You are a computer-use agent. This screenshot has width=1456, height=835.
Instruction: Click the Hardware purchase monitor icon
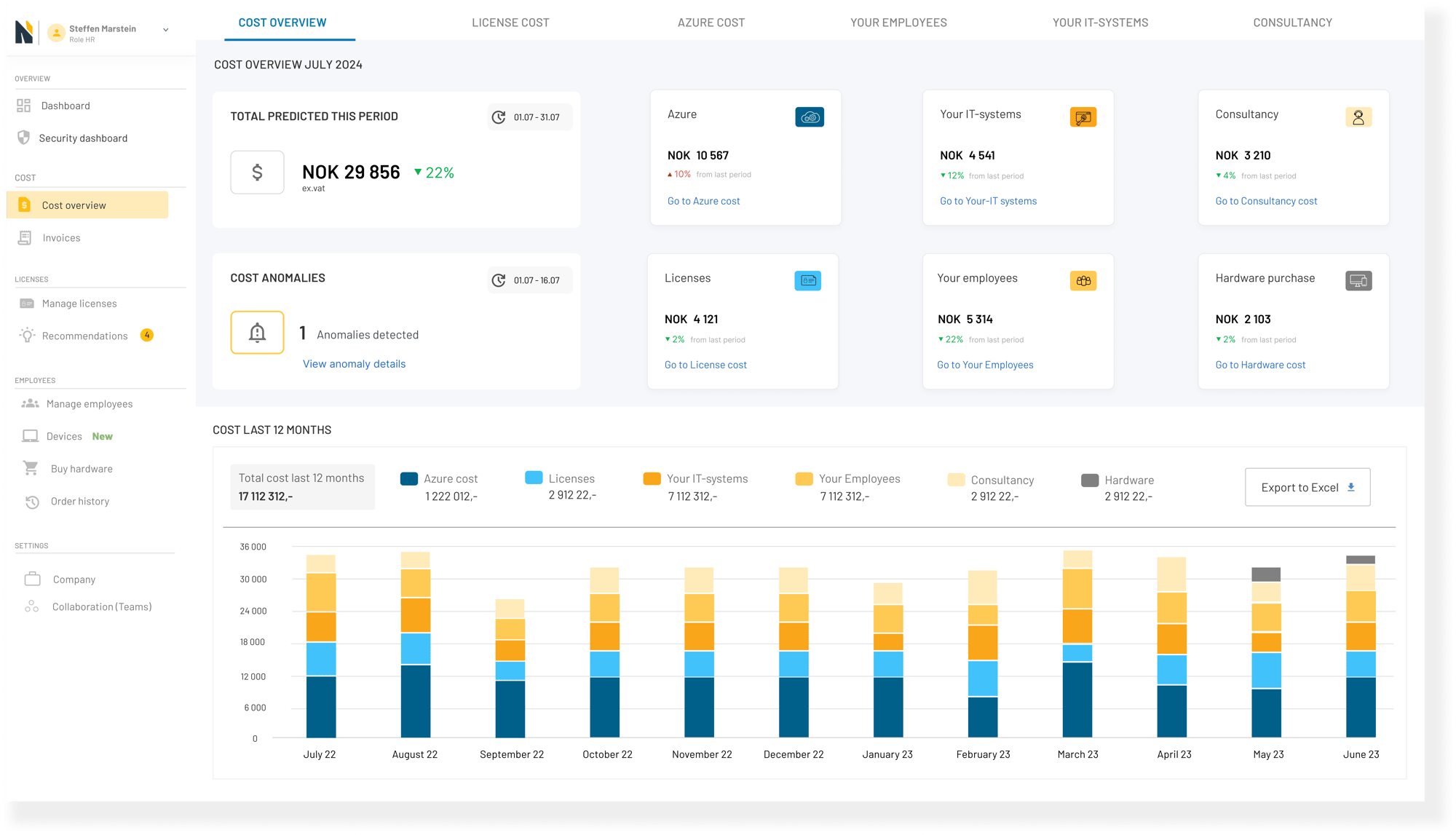1358,280
